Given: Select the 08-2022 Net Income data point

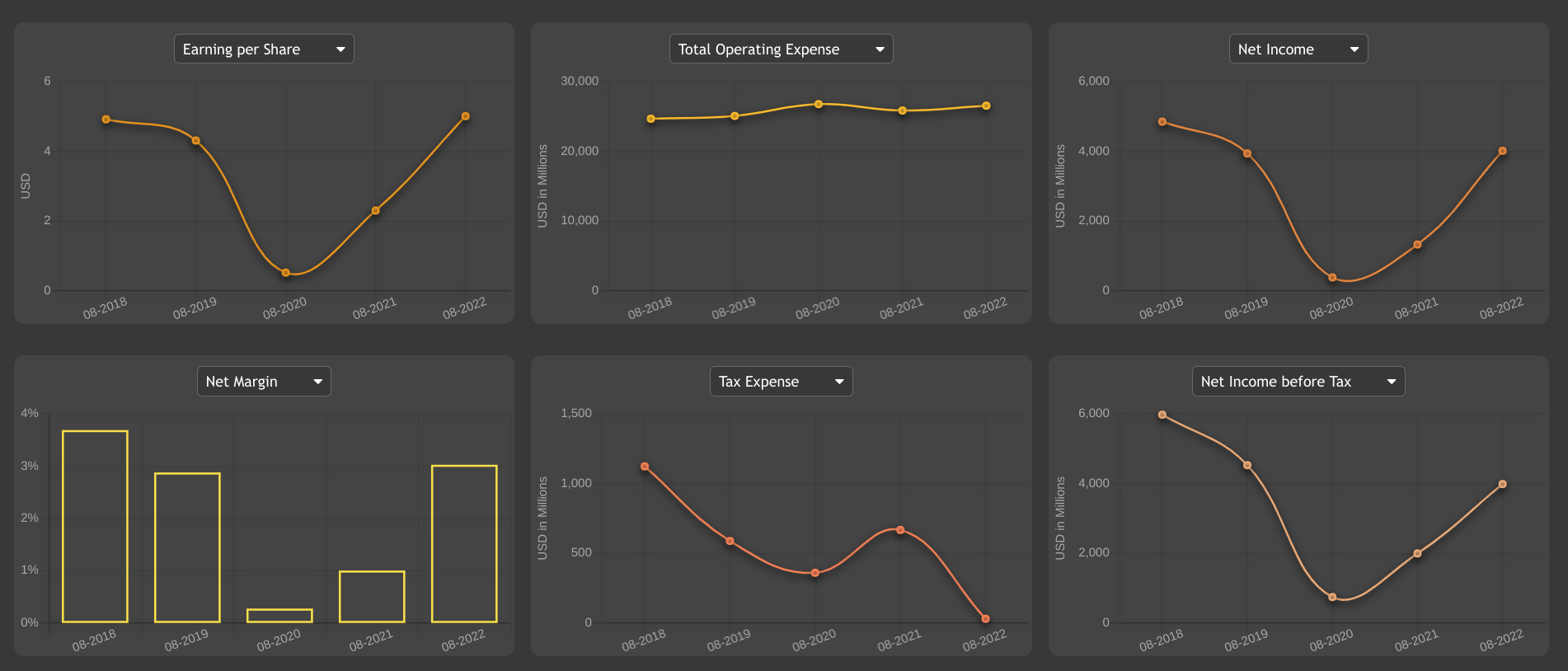Looking at the screenshot, I should (x=1503, y=151).
